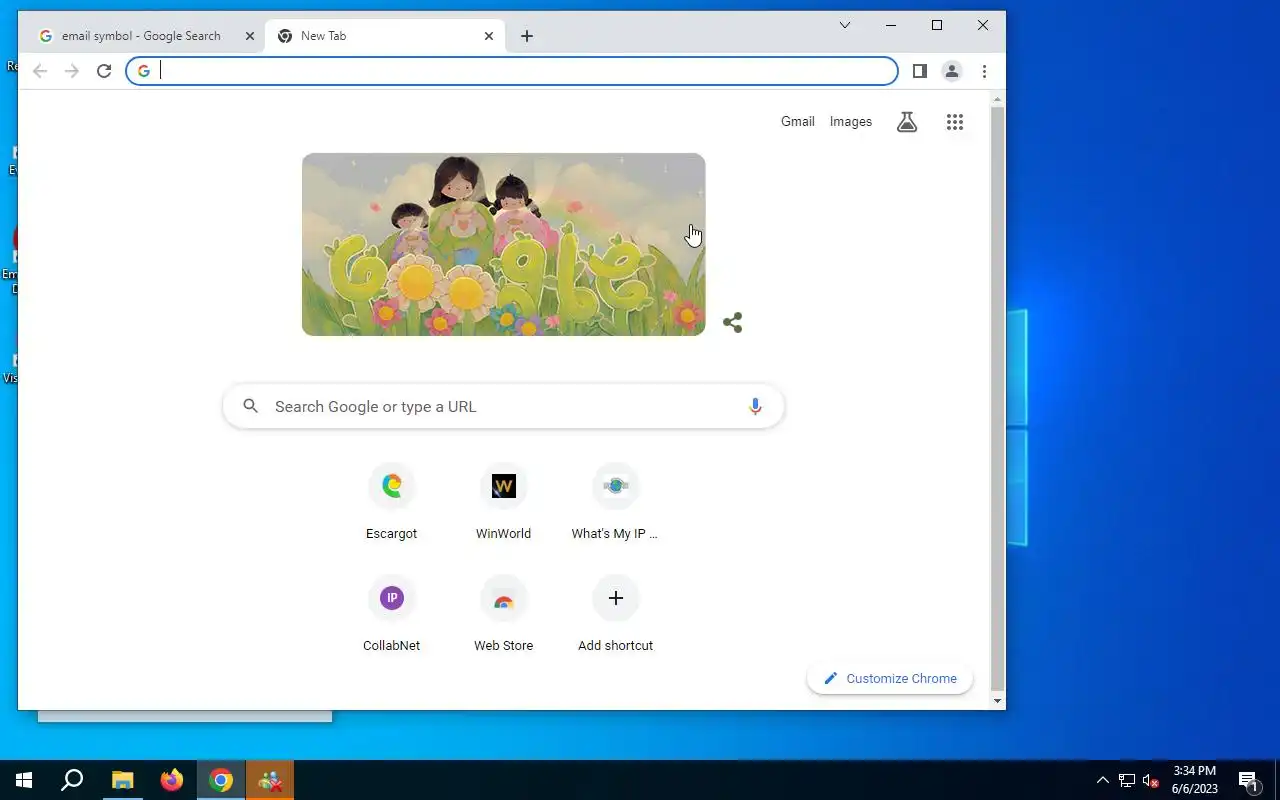Open the Google apps grid icon

click(955, 122)
